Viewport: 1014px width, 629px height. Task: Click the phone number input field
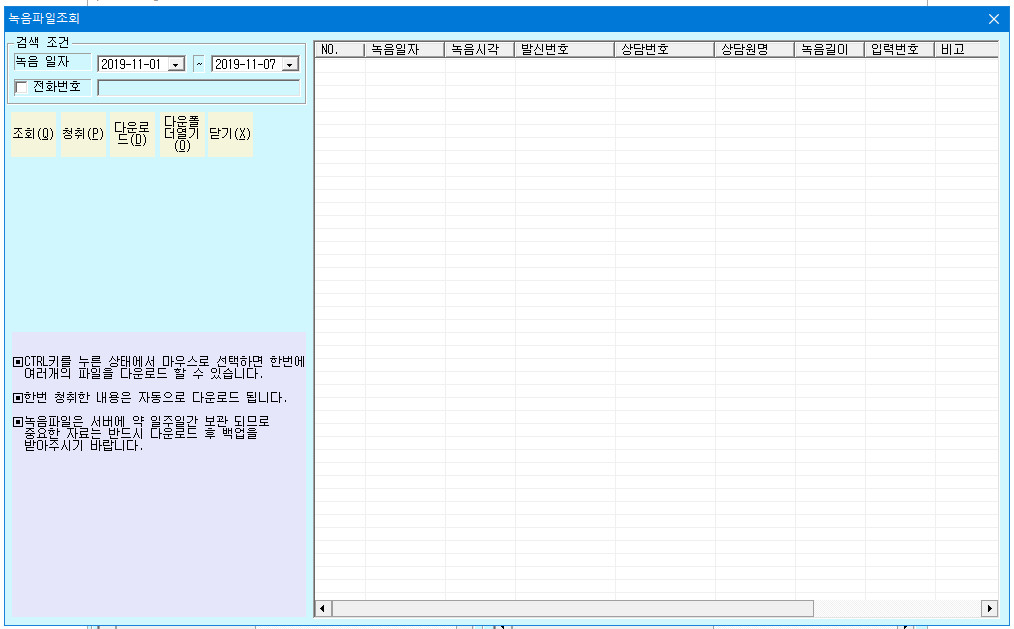click(199, 88)
